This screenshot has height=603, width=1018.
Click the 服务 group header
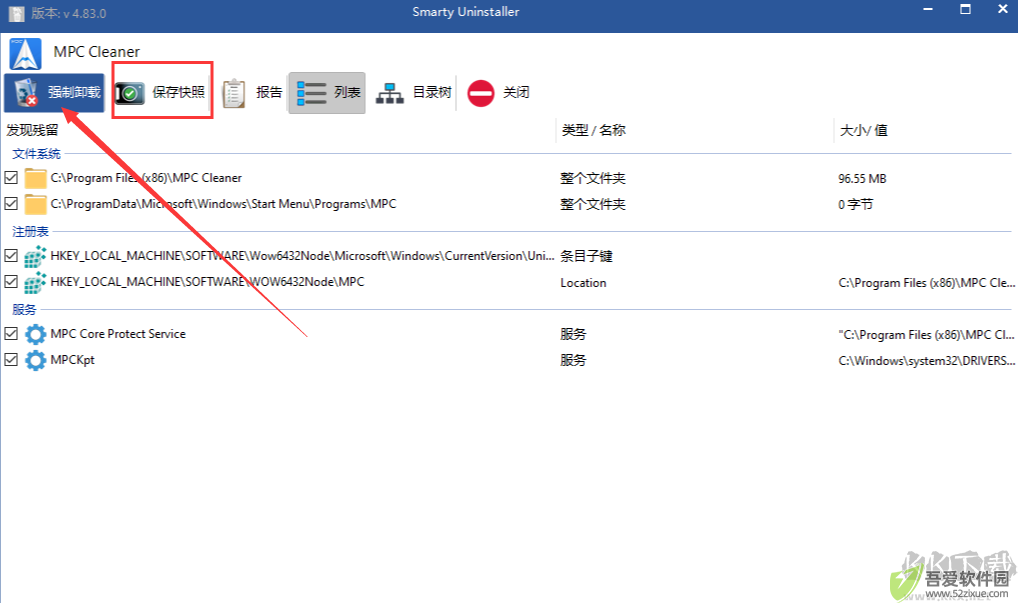click(24, 310)
